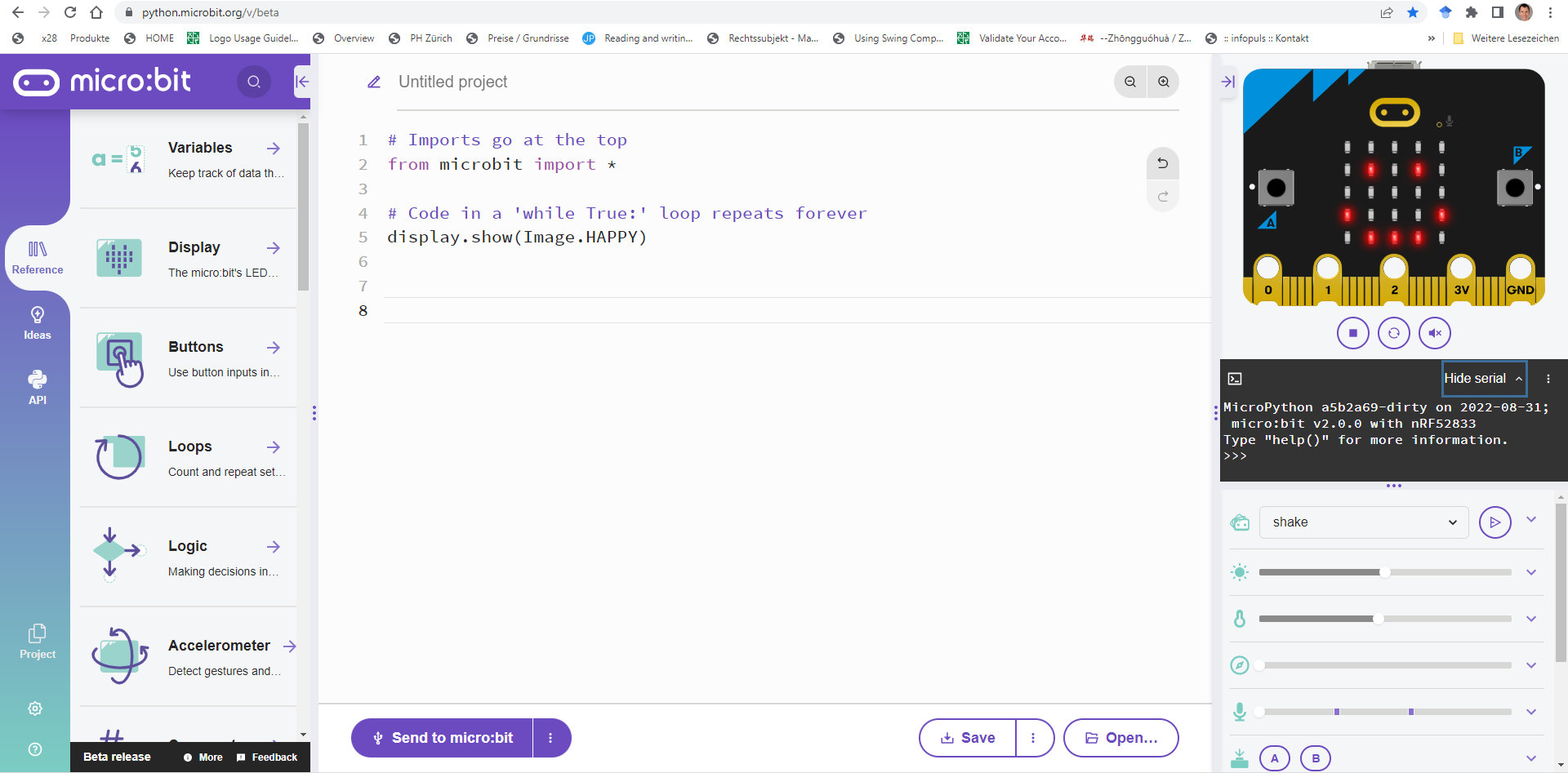Restart the simulator with the reset icon
The height and width of the screenshot is (773, 1568).
pyautogui.click(x=1393, y=333)
